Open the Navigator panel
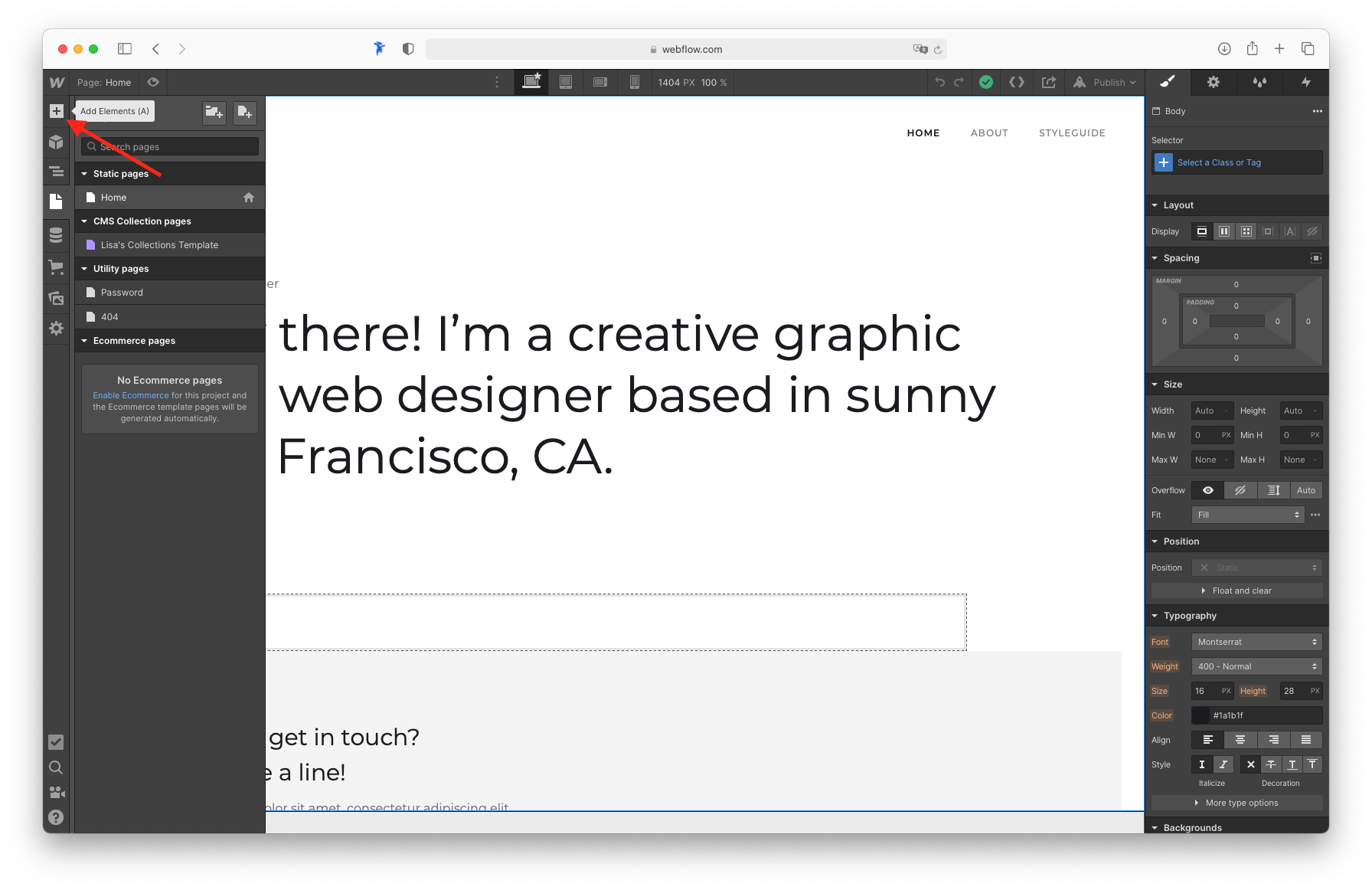1372x890 pixels. [x=57, y=172]
